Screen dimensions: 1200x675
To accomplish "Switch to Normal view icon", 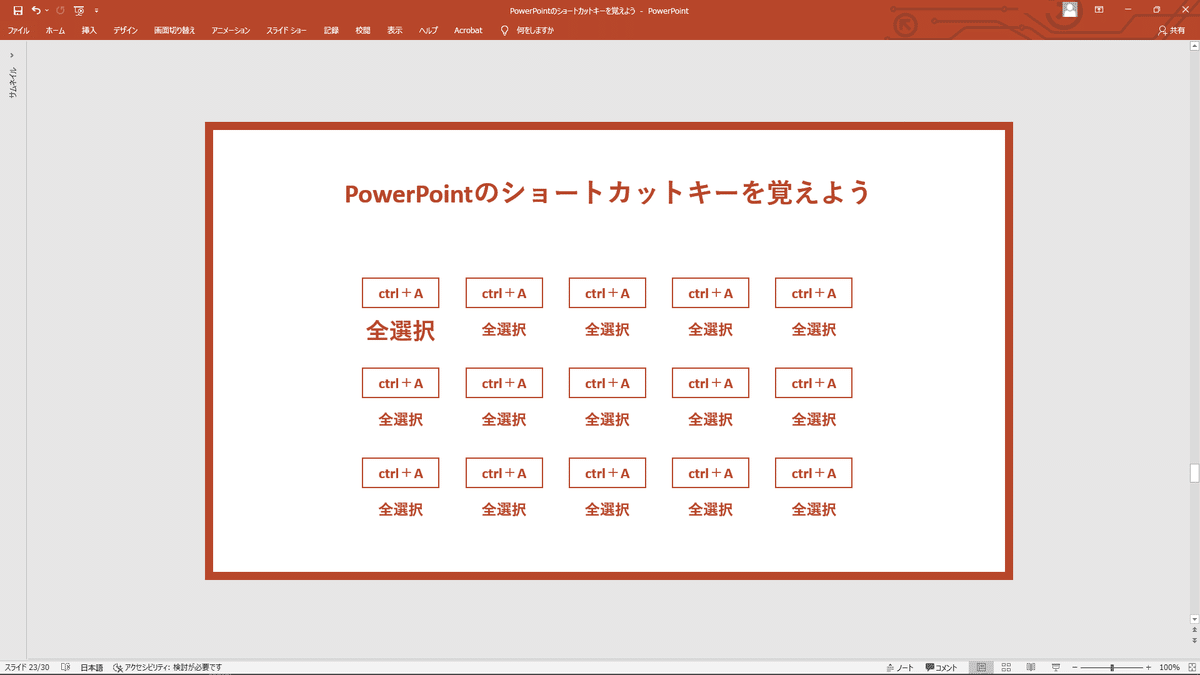I will coord(982,667).
